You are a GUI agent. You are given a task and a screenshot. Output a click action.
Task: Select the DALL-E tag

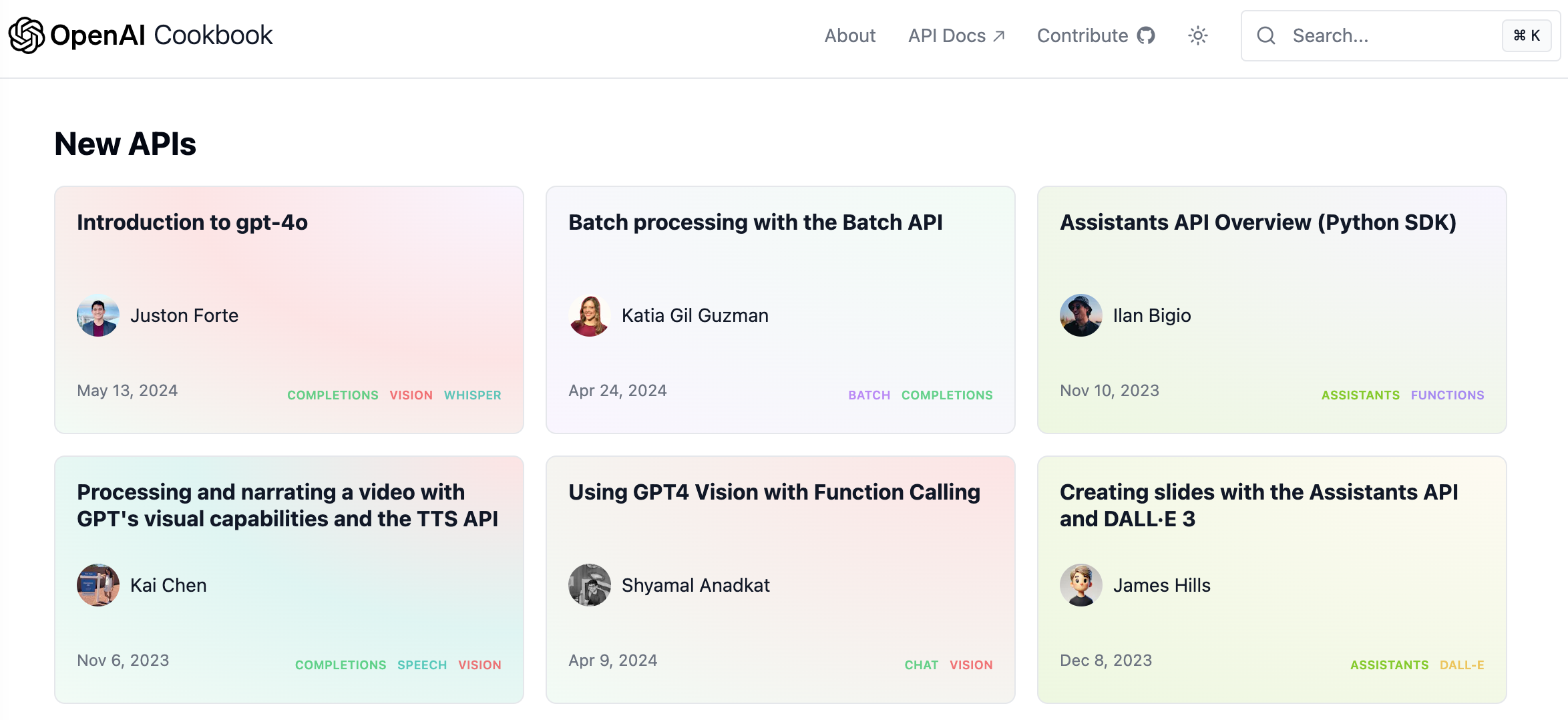click(x=1462, y=665)
